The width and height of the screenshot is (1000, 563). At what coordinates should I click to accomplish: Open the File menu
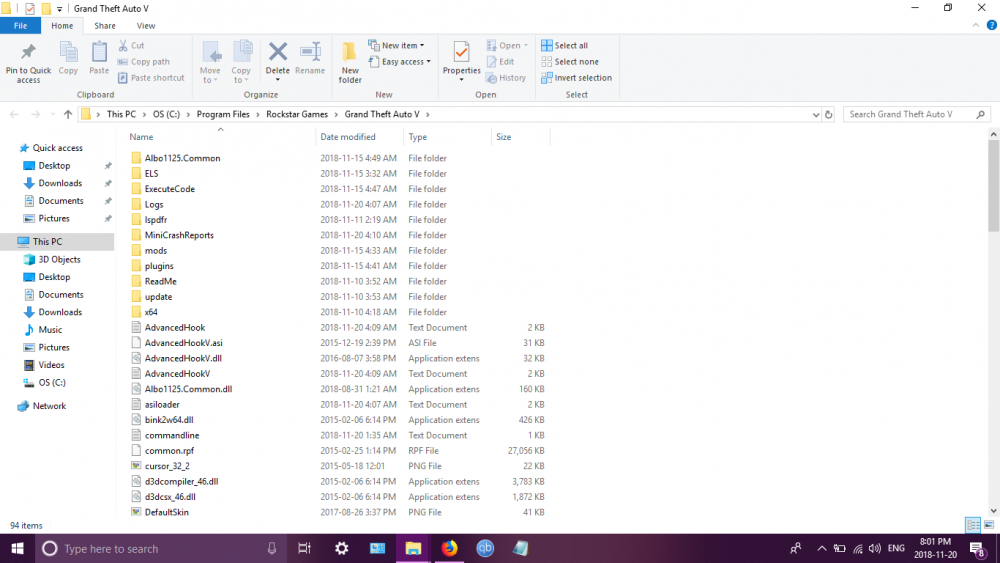pyautogui.click(x=20, y=26)
